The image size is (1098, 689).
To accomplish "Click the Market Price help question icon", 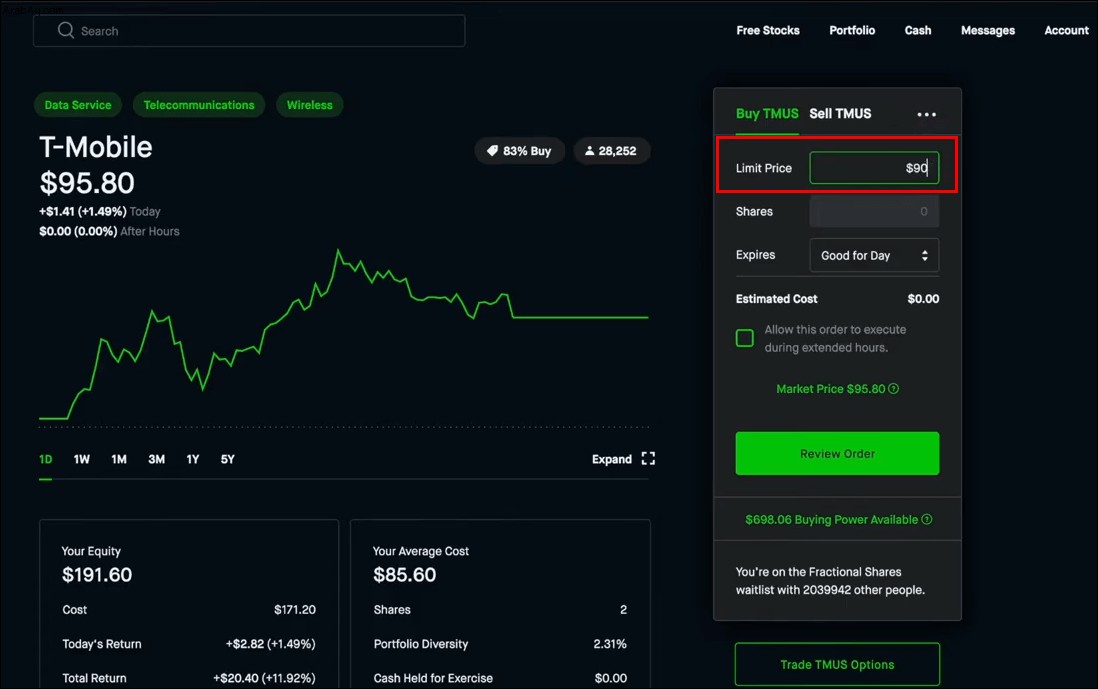I will (x=894, y=389).
